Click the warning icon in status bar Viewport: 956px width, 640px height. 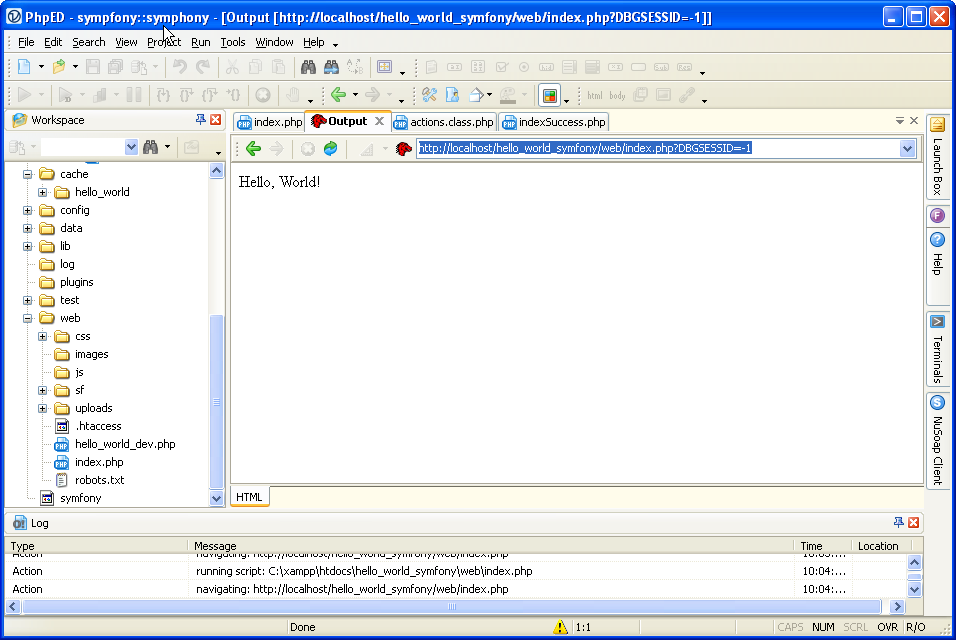(560, 627)
